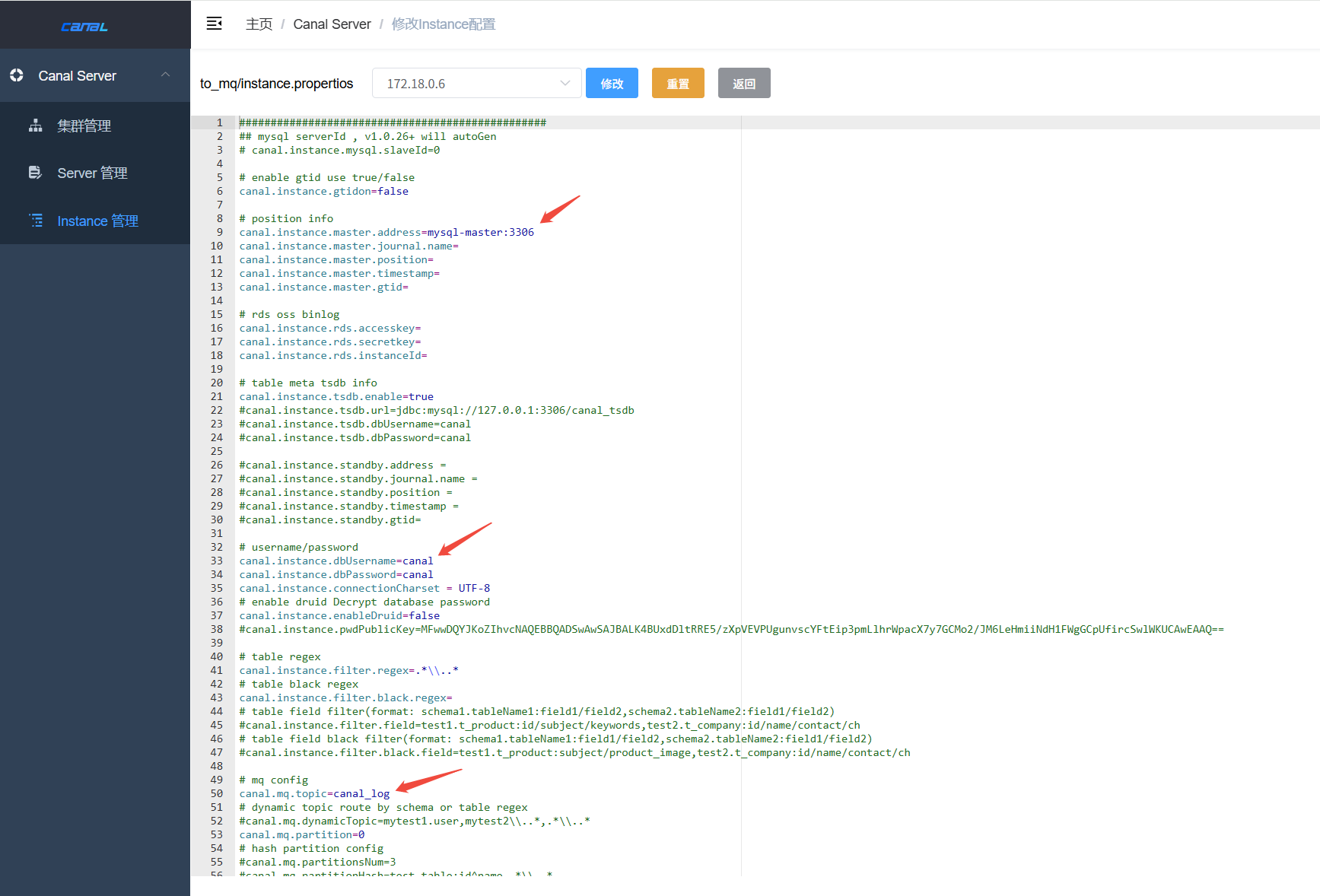This screenshot has width=1320, height=896.
Task: Click #canal.instance.standby.address line
Action: 343,465
